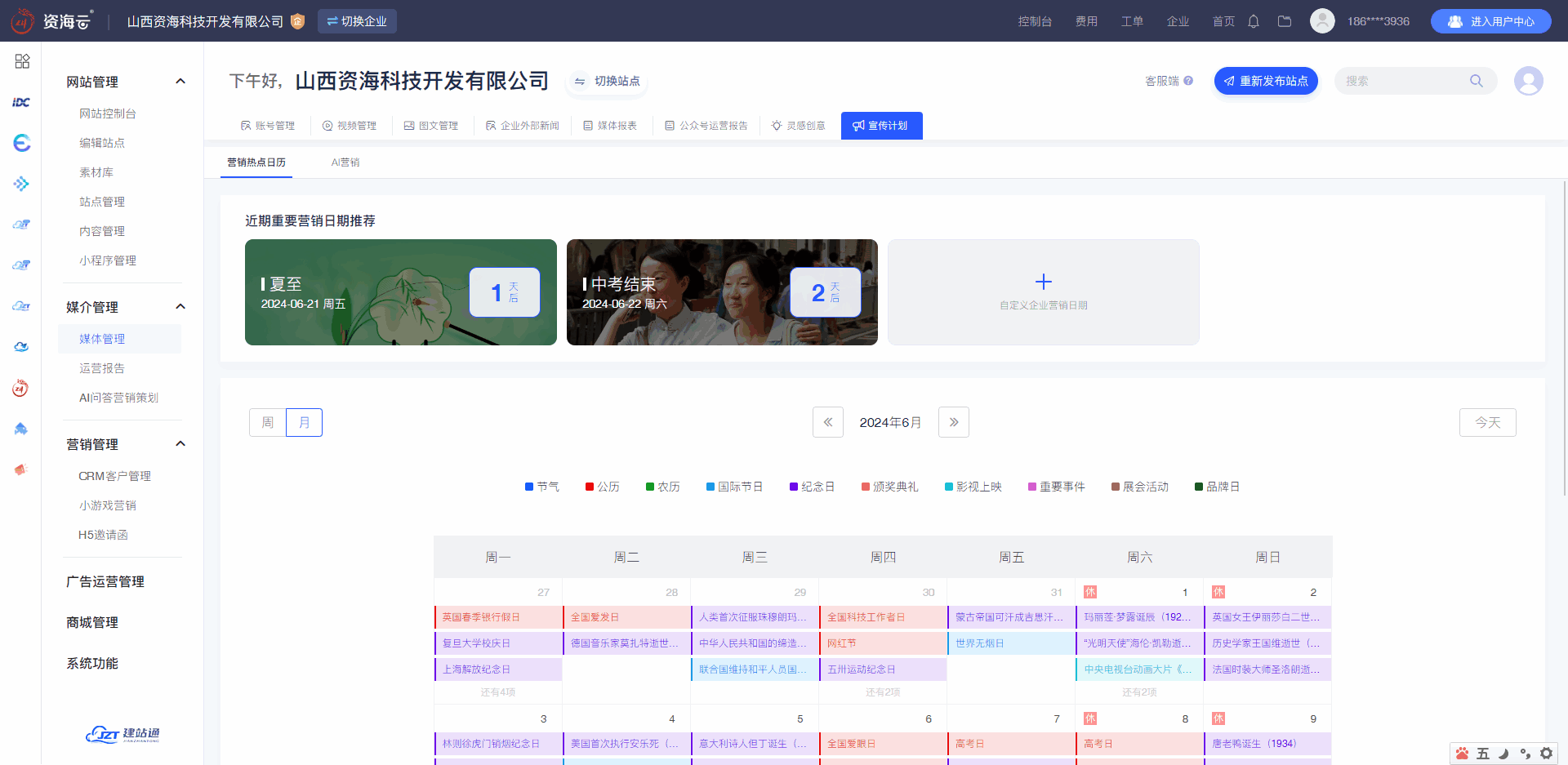Toggle the 纪念日 legend filter

(812, 487)
